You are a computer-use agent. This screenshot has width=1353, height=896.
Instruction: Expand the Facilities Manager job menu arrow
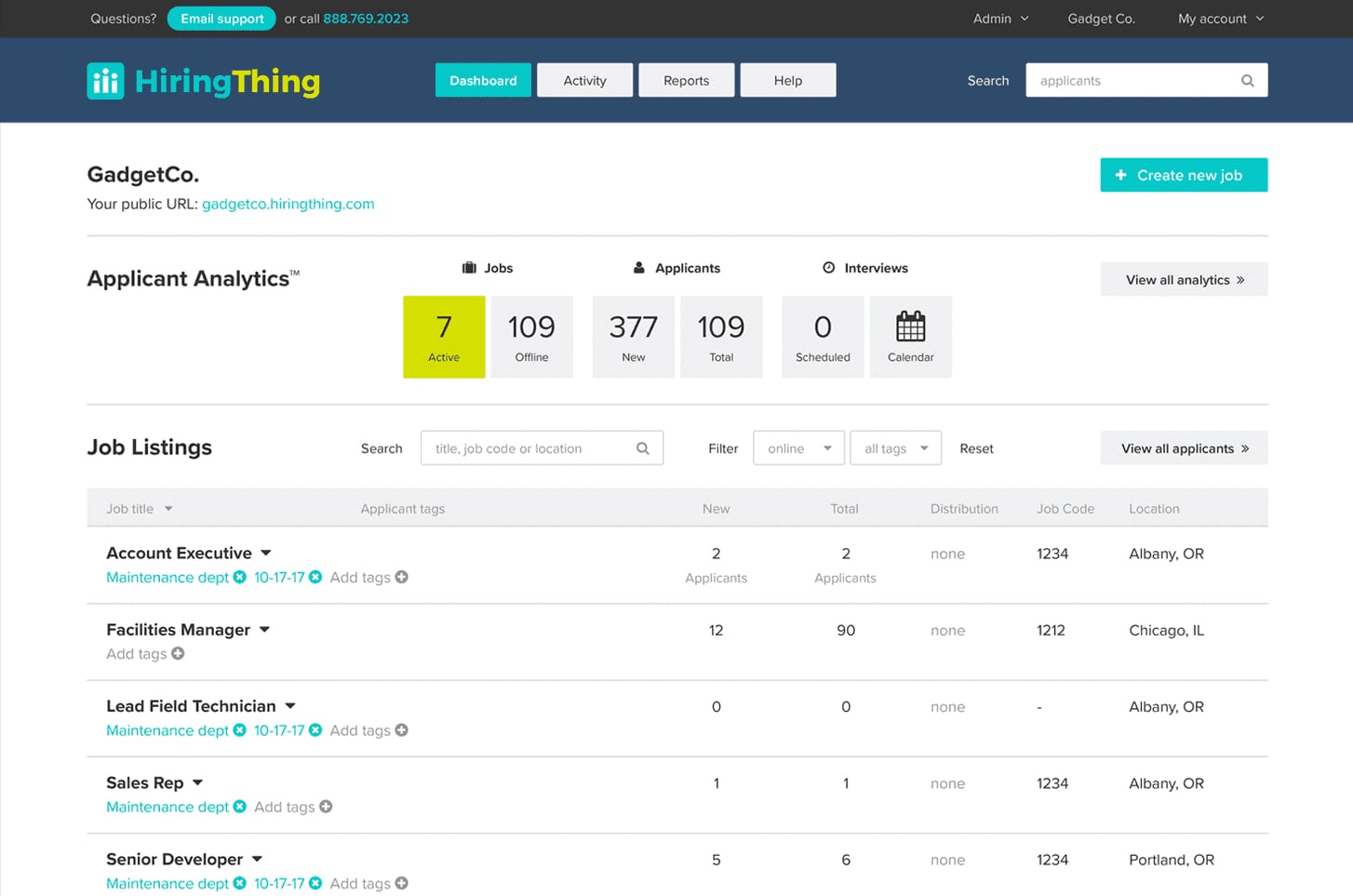point(265,630)
